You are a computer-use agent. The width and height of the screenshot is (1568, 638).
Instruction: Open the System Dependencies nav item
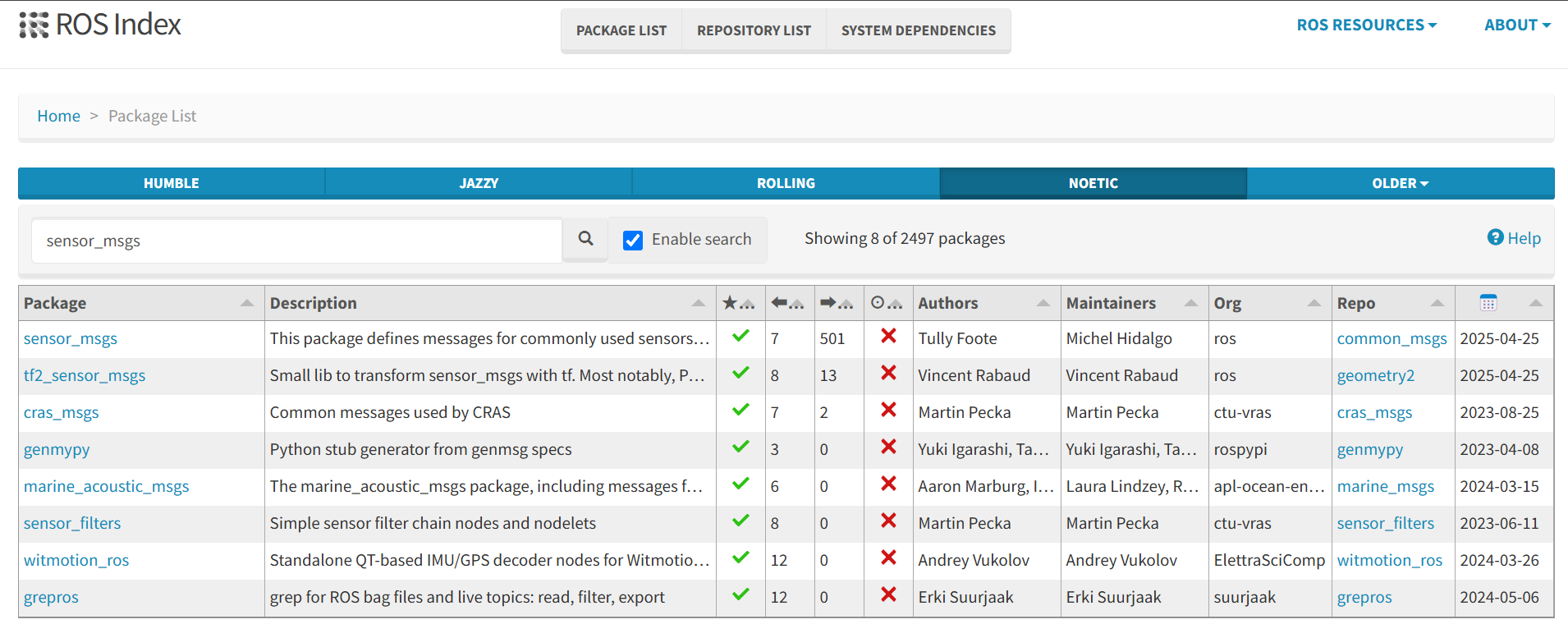pyautogui.click(x=919, y=30)
